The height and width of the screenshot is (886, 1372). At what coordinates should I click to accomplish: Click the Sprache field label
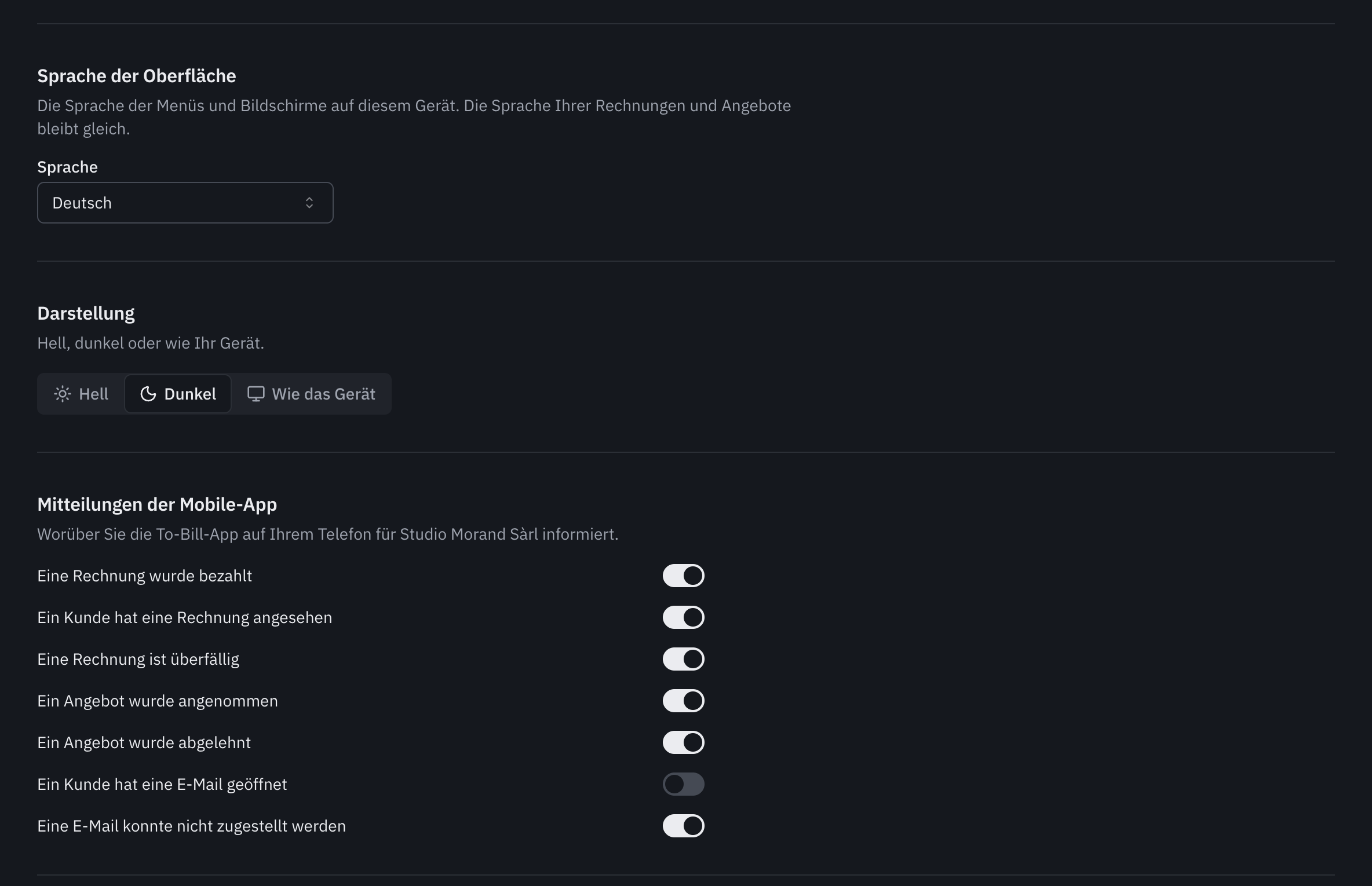coord(67,167)
